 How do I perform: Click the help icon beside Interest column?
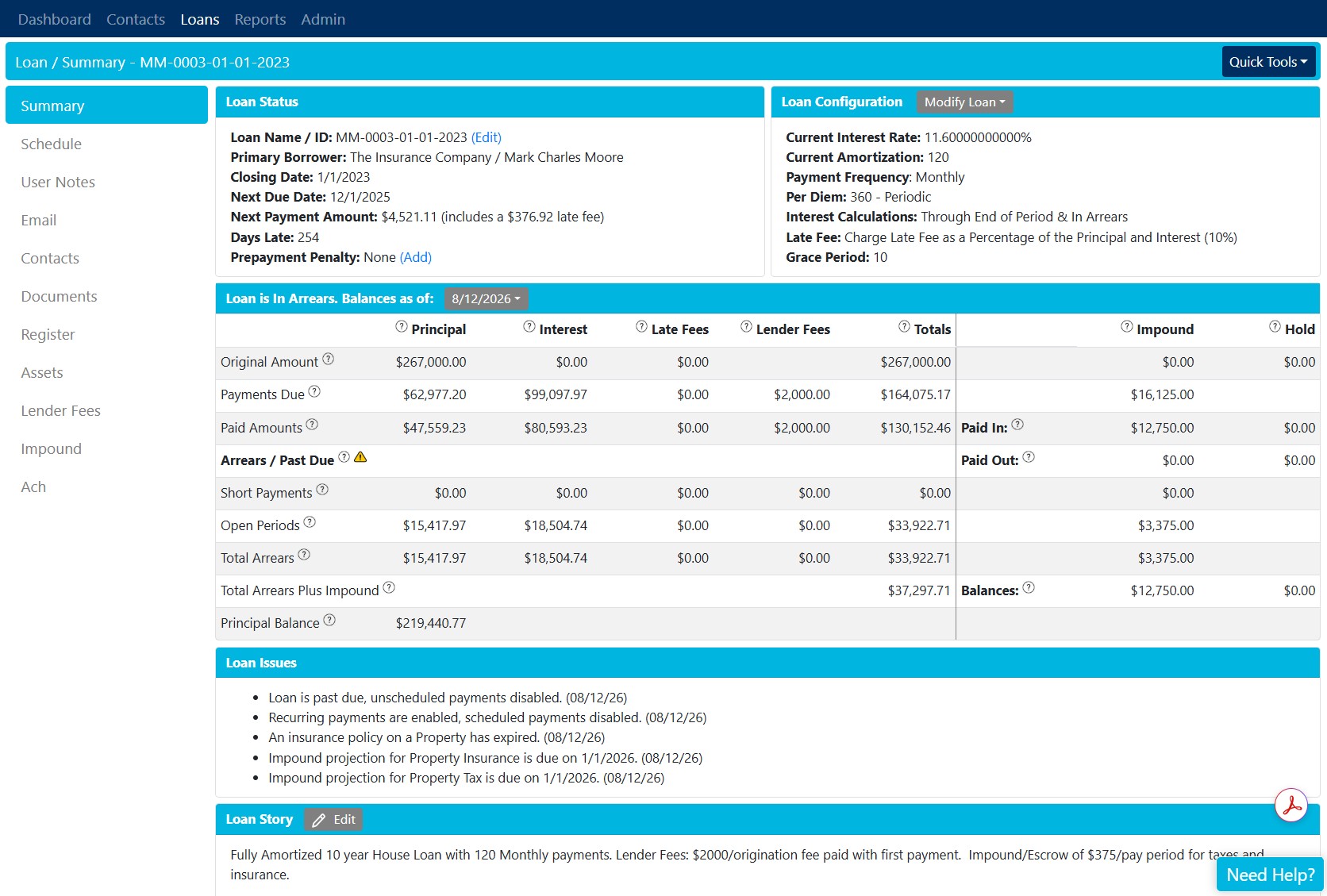[x=529, y=327]
